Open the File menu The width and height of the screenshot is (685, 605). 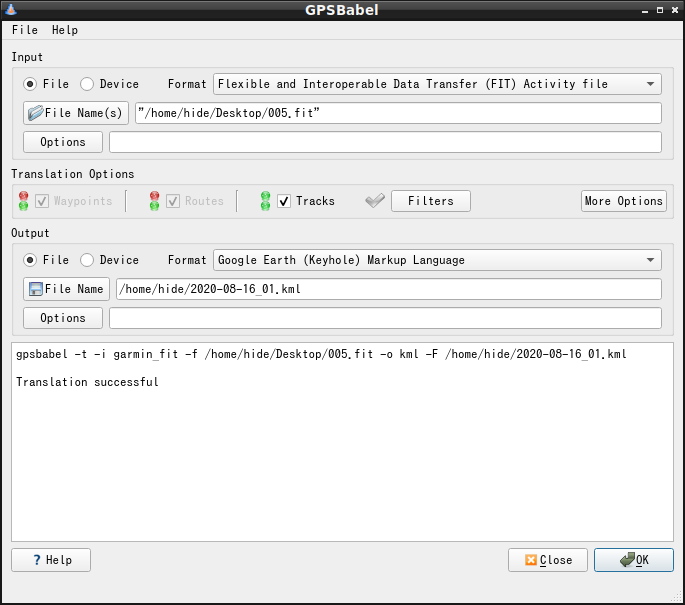tap(25, 30)
